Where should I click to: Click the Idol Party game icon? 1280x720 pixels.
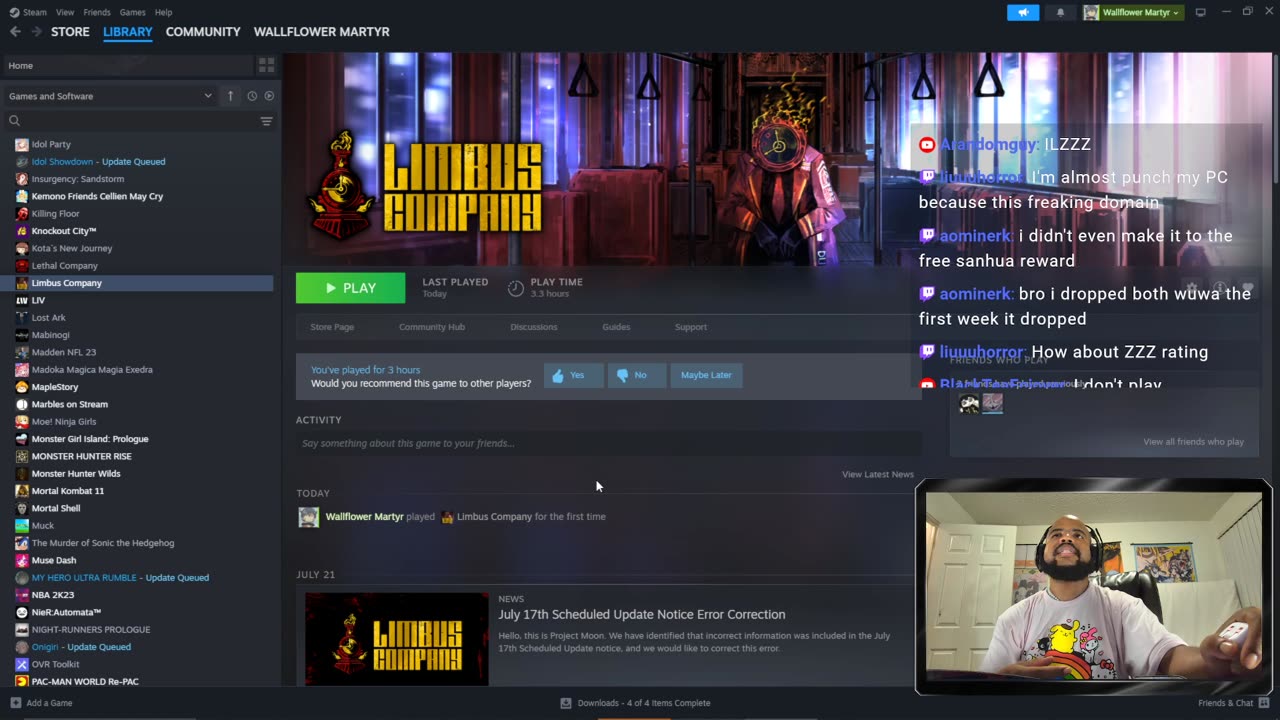(x=22, y=144)
